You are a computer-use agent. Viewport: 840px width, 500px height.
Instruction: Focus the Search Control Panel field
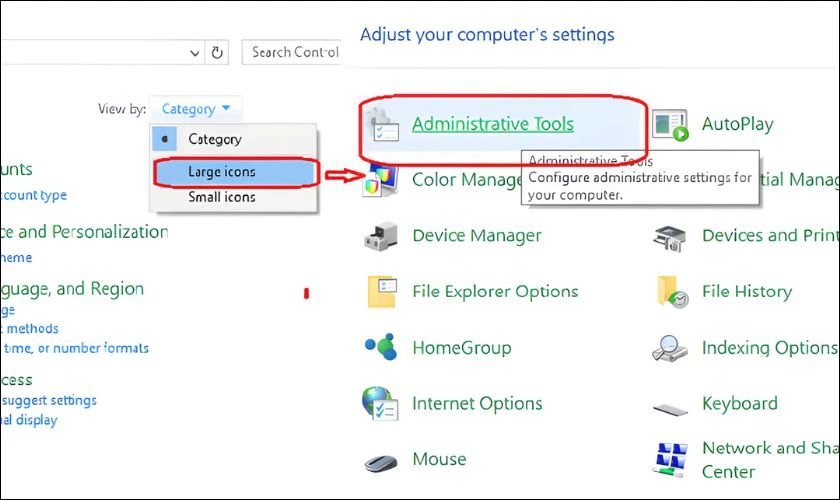(293, 52)
